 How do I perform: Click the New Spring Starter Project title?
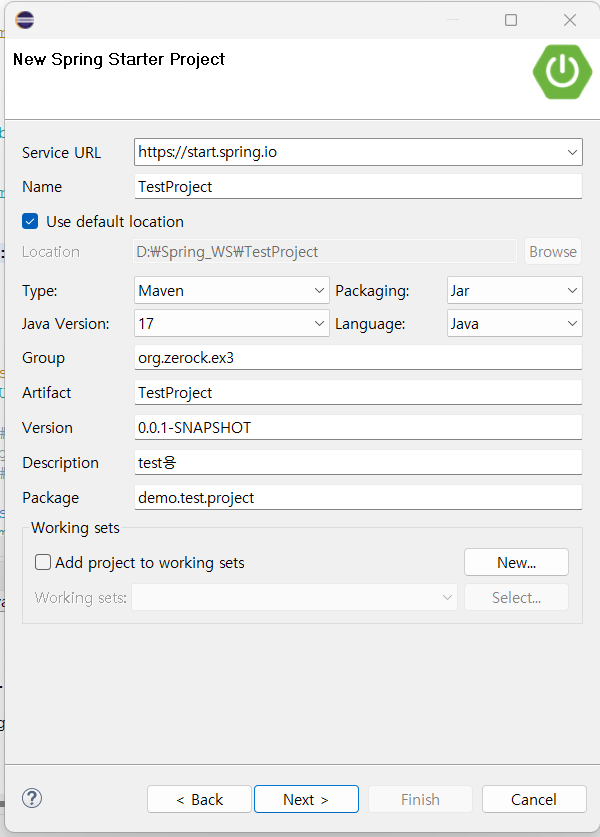(x=119, y=59)
